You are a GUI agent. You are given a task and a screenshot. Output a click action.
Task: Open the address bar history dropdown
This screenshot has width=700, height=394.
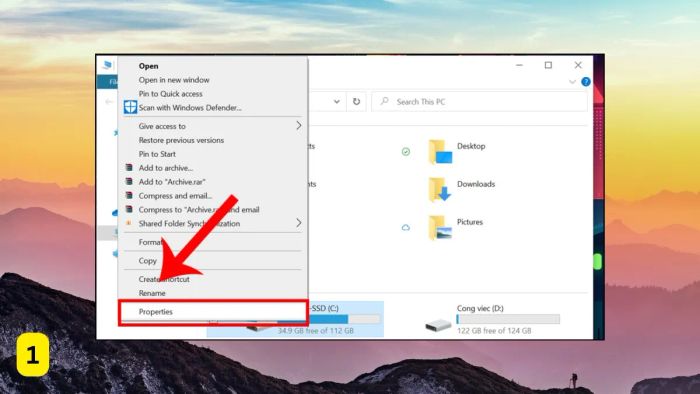pos(337,101)
